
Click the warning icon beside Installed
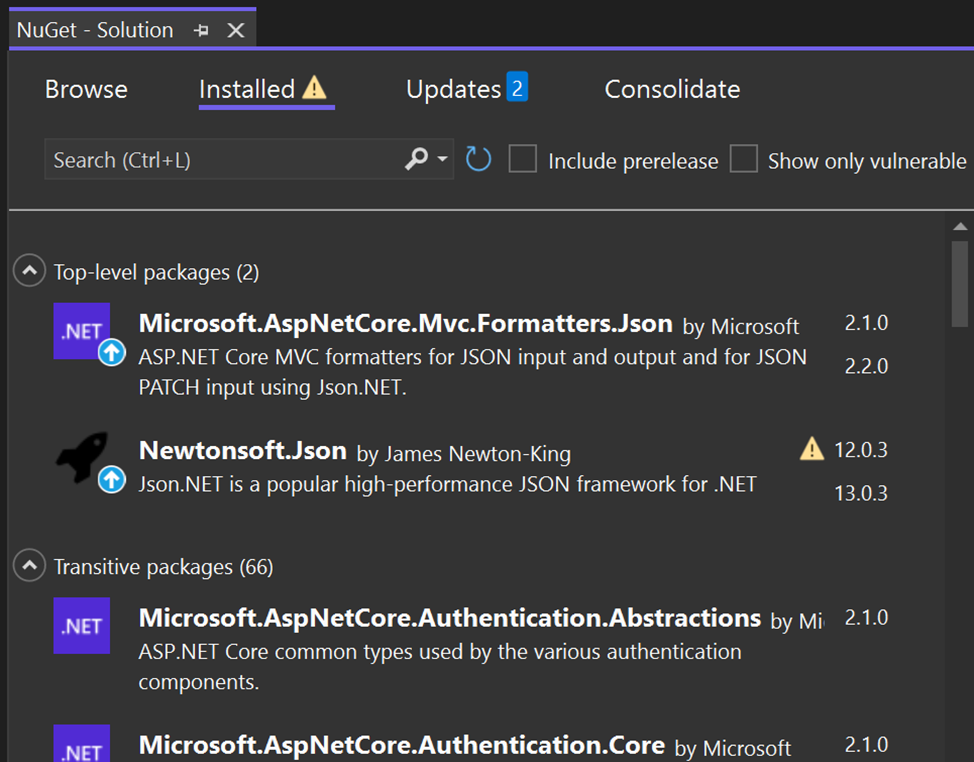[314, 88]
